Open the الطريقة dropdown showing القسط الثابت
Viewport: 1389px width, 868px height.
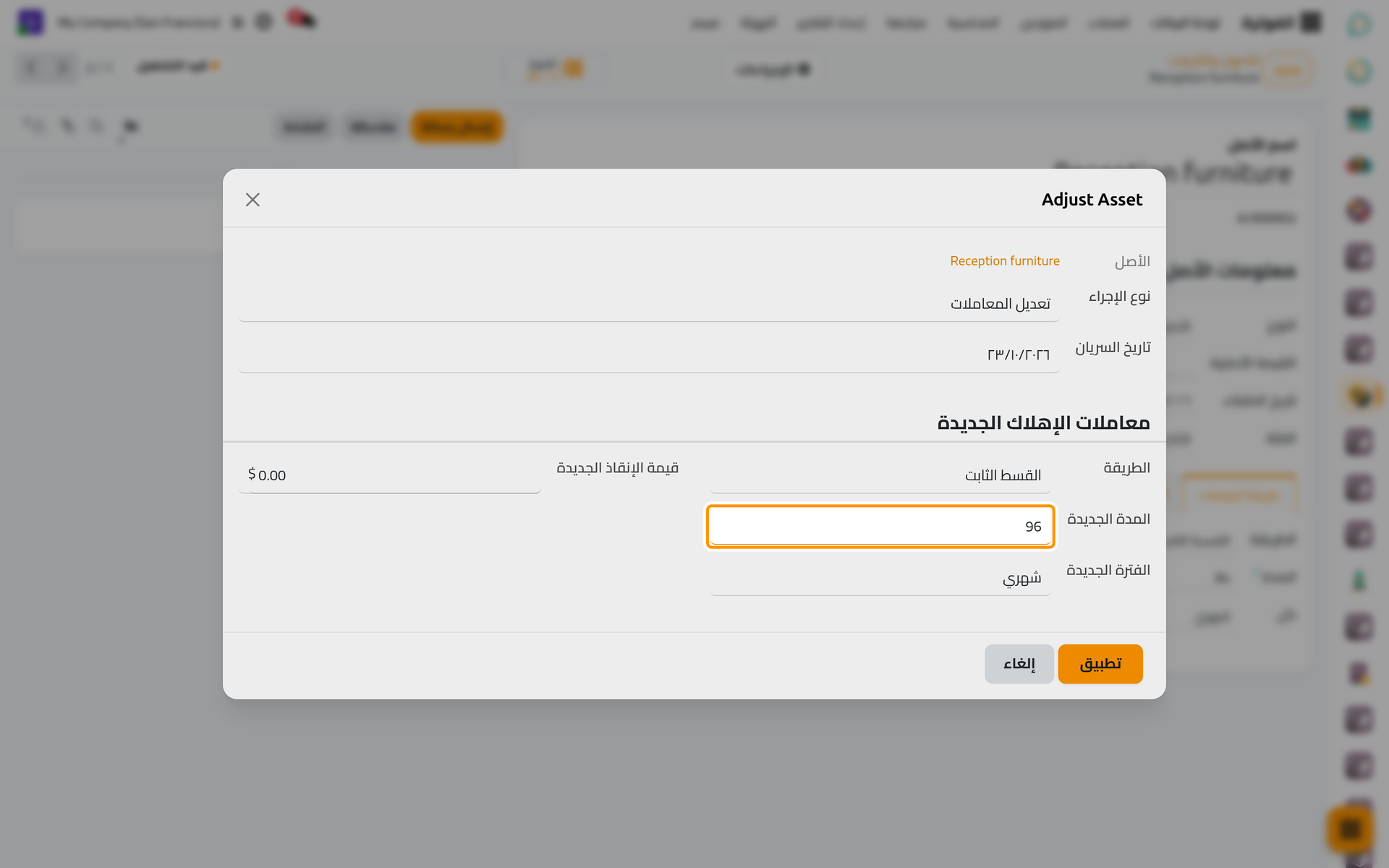[x=880, y=475]
